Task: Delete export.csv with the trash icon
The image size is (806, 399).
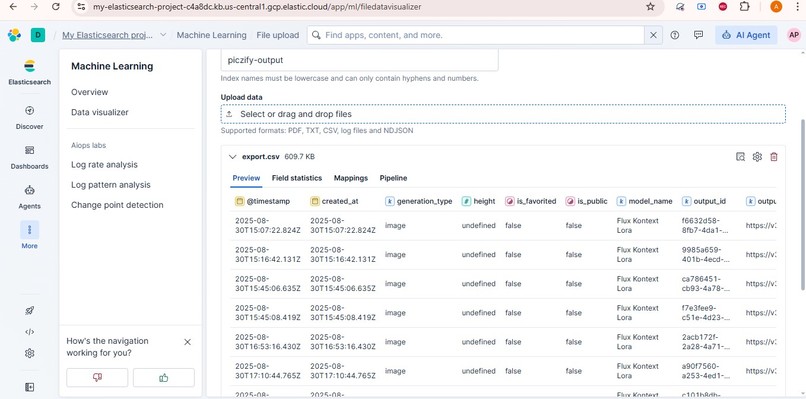Action: (774, 157)
